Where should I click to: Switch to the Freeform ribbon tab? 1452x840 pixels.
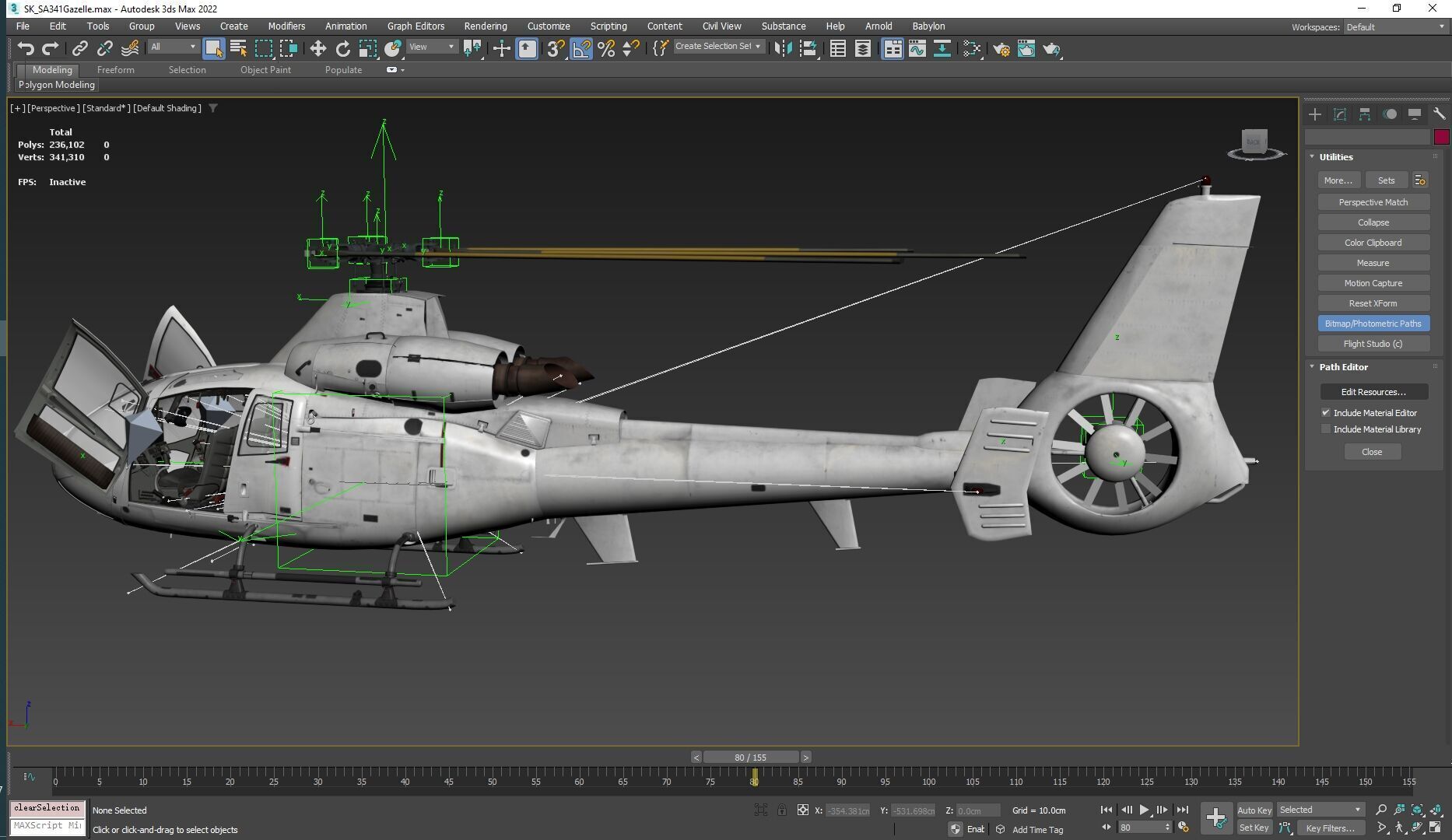(116, 70)
